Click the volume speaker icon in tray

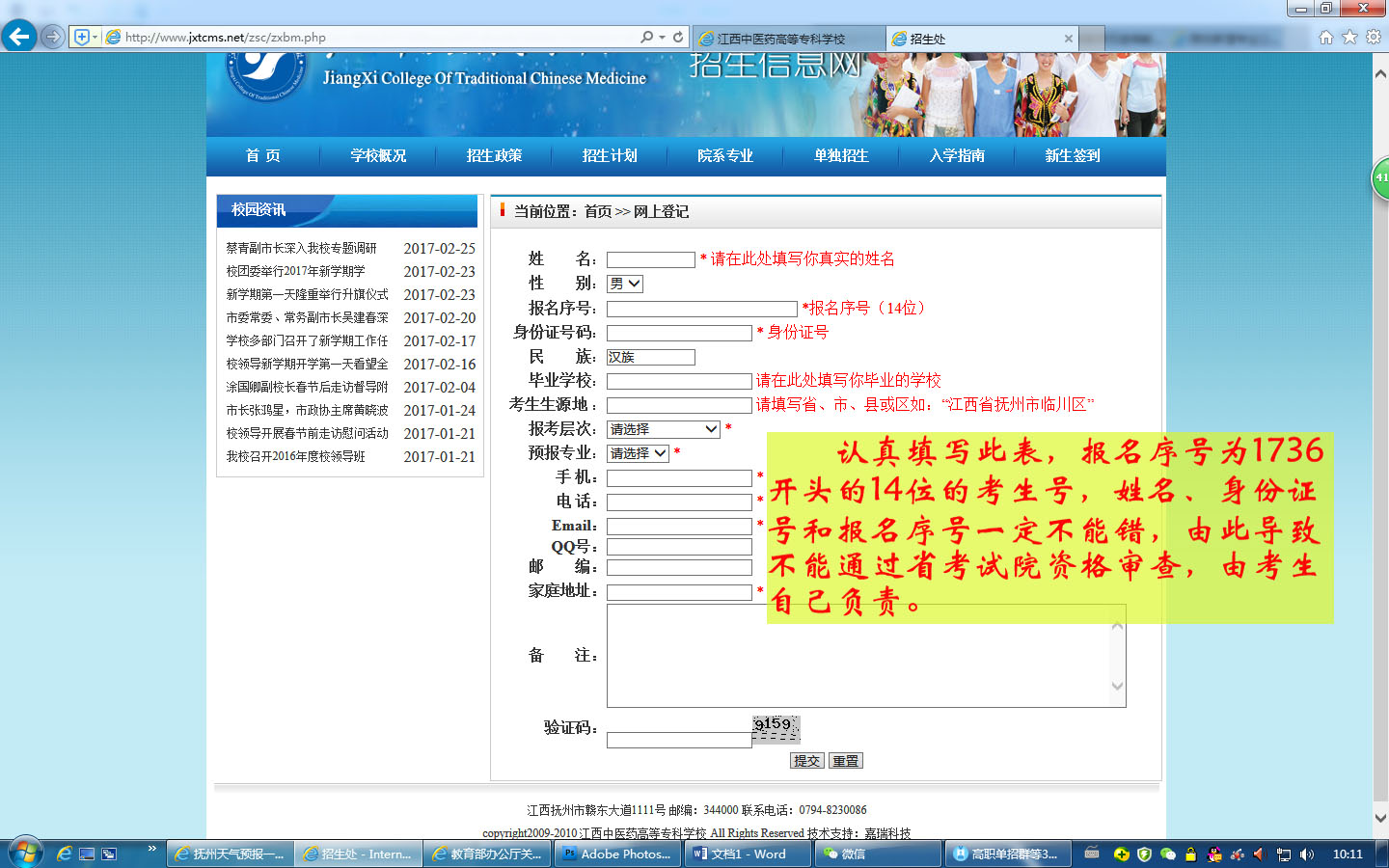click(x=1306, y=854)
